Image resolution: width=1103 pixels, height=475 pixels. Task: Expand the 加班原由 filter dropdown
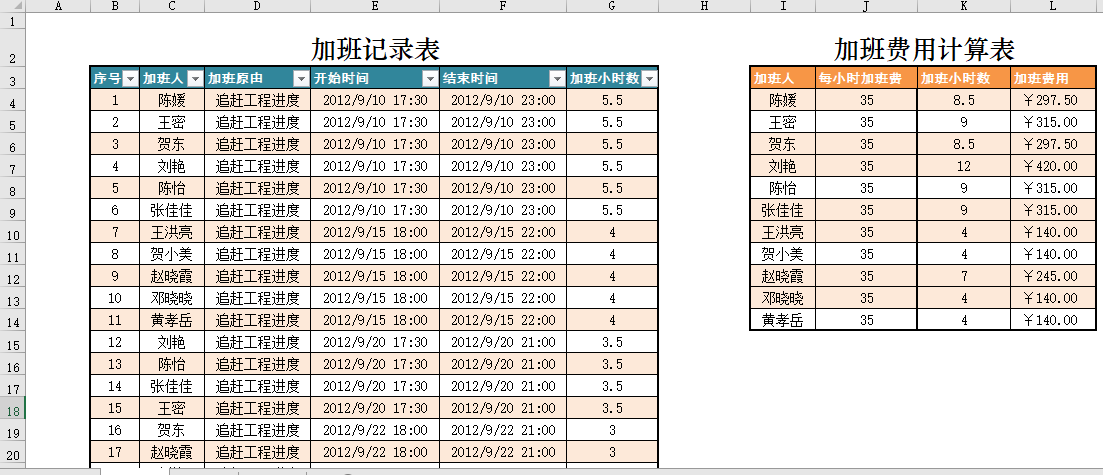pyautogui.click(x=300, y=78)
